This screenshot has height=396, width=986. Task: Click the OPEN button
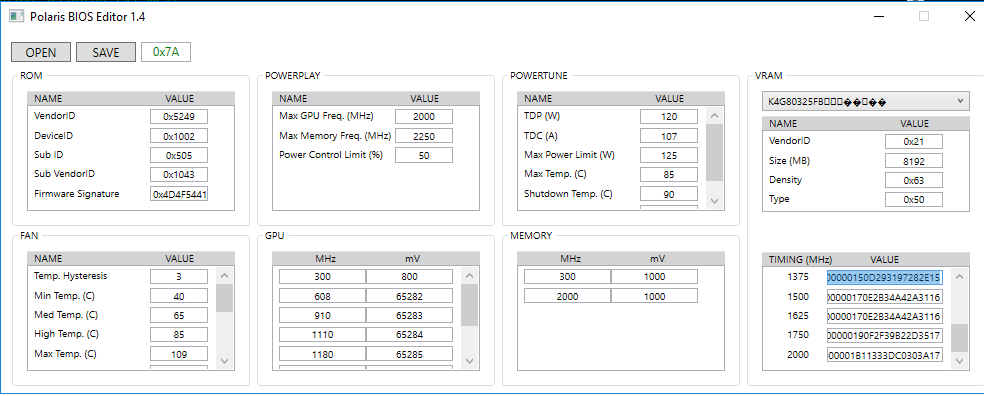point(41,52)
